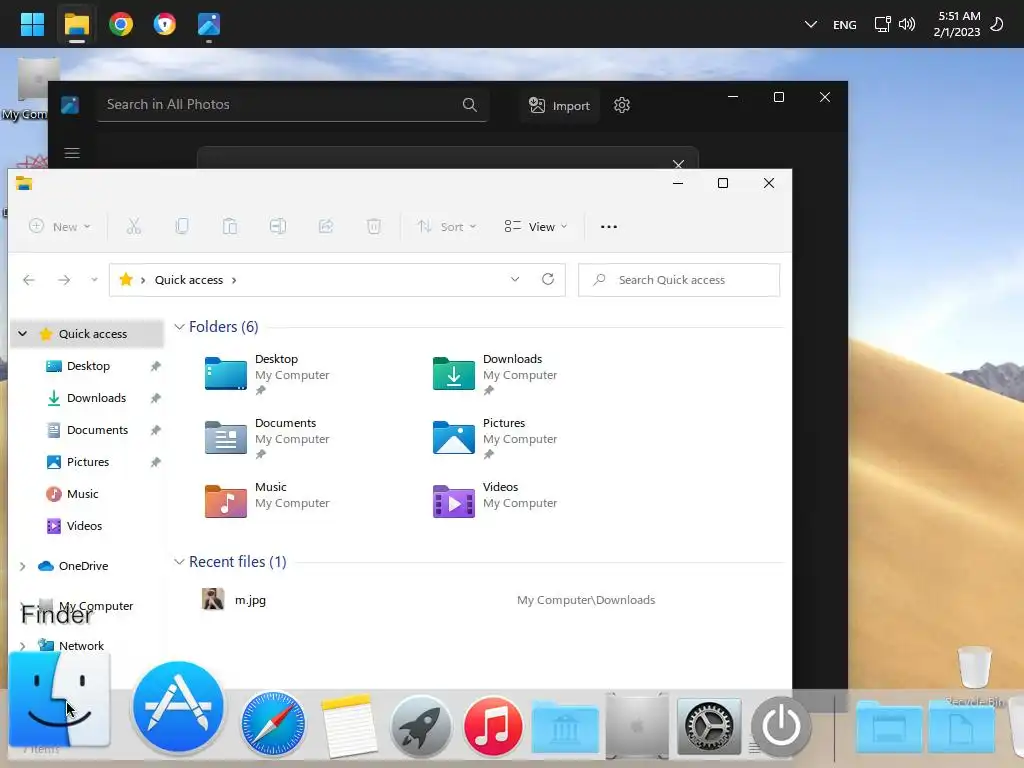Open the View dropdown menu
1024x768 pixels.
pos(536,227)
